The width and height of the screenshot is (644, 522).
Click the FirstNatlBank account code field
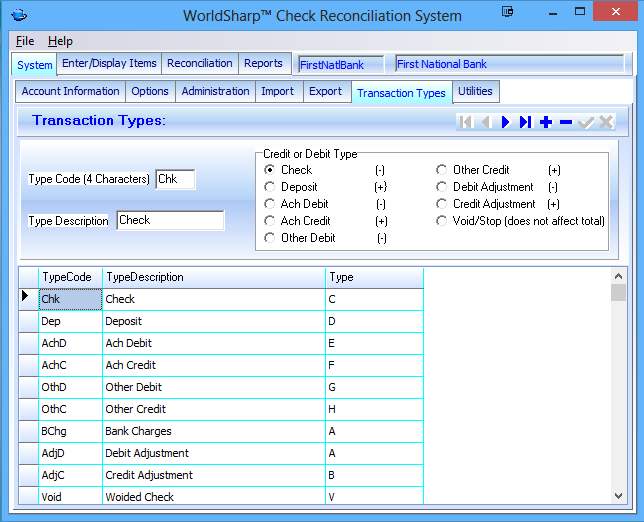341,65
